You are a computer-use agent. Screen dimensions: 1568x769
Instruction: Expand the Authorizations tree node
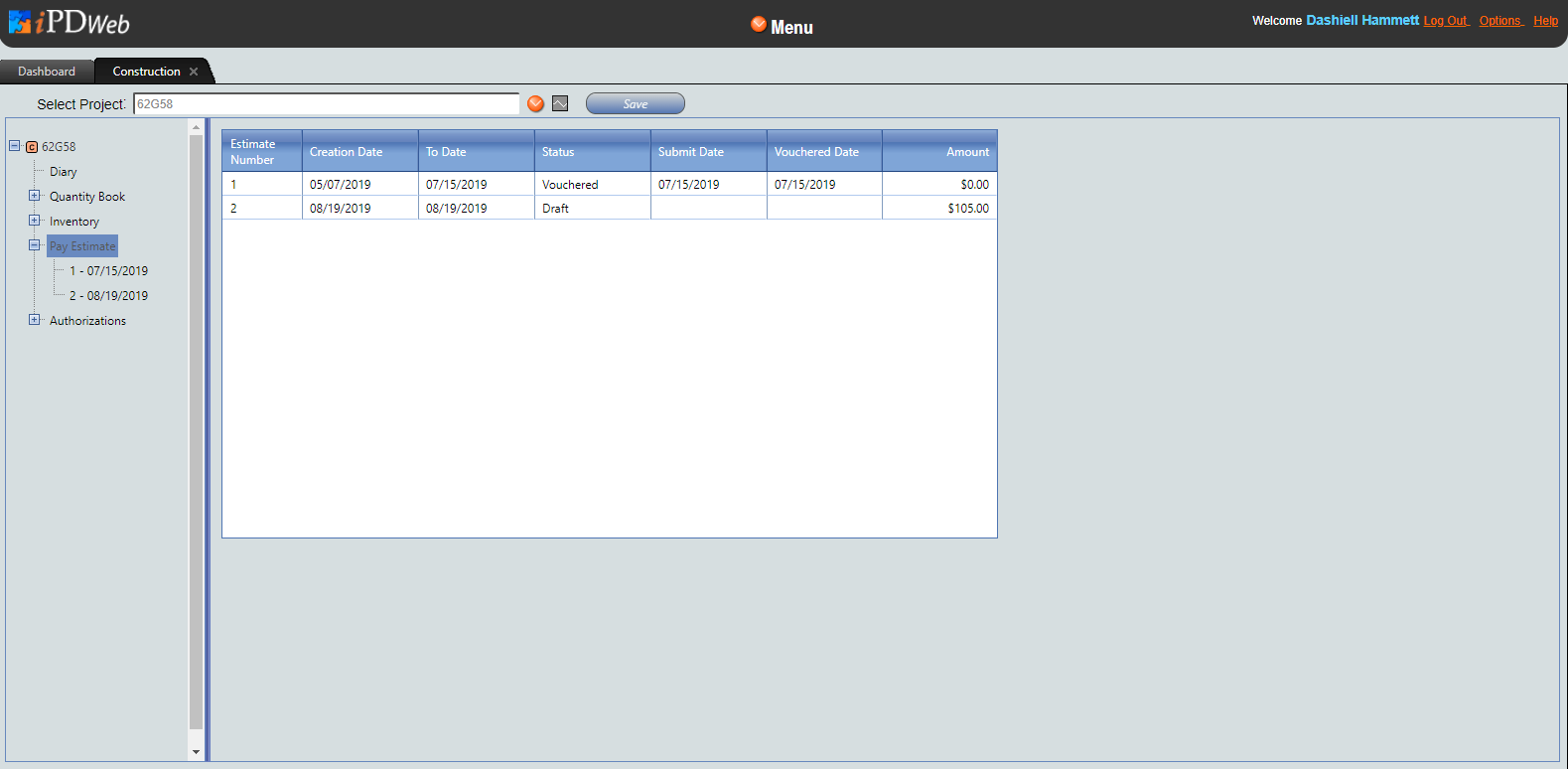35,320
